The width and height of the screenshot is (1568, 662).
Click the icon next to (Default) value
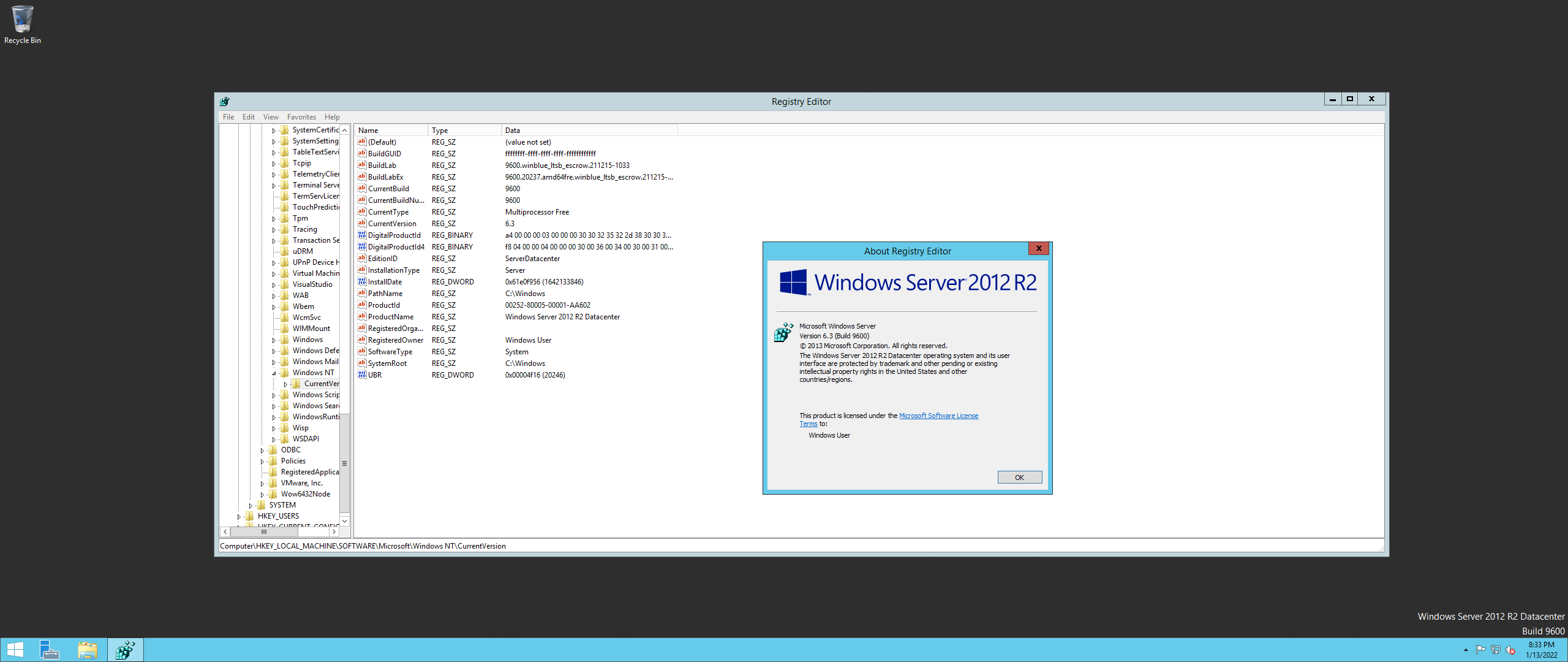pos(362,142)
